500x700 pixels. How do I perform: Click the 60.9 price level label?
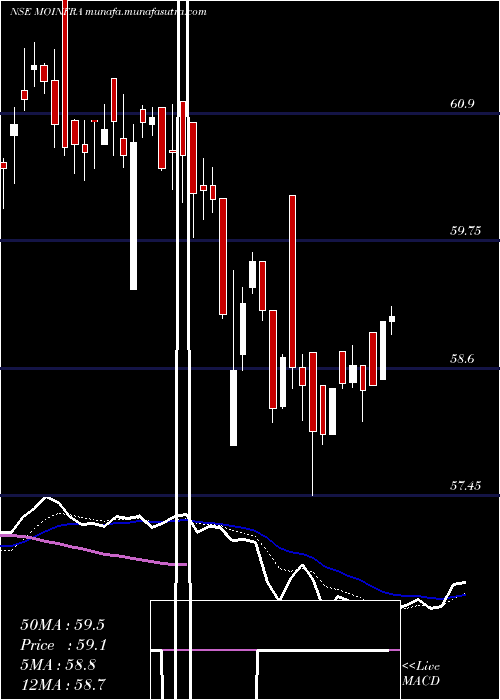click(462, 104)
